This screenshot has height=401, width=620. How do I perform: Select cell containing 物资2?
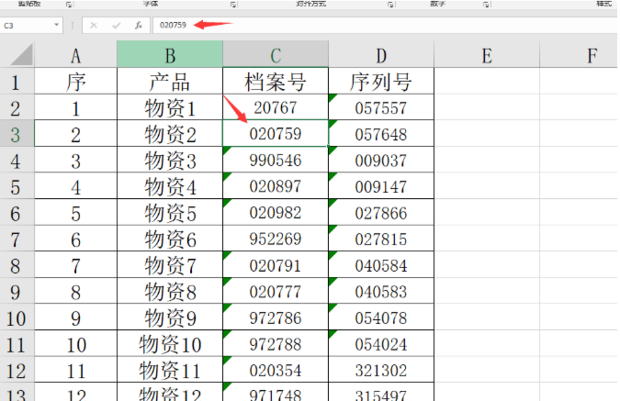[170, 134]
